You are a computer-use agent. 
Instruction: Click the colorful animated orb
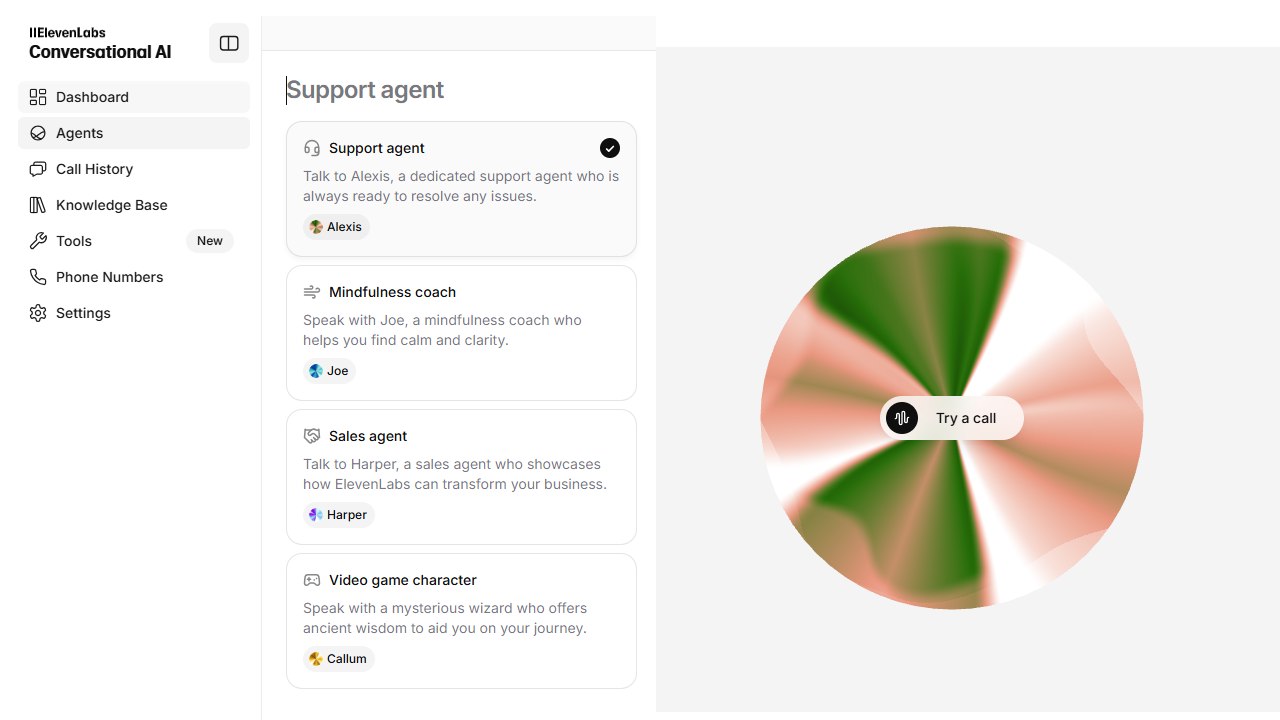pos(952,418)
